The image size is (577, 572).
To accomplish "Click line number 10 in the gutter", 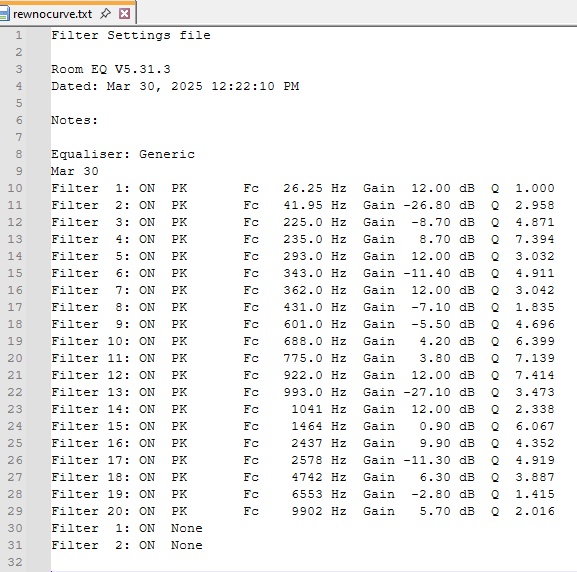I will [x=15, y=188].
